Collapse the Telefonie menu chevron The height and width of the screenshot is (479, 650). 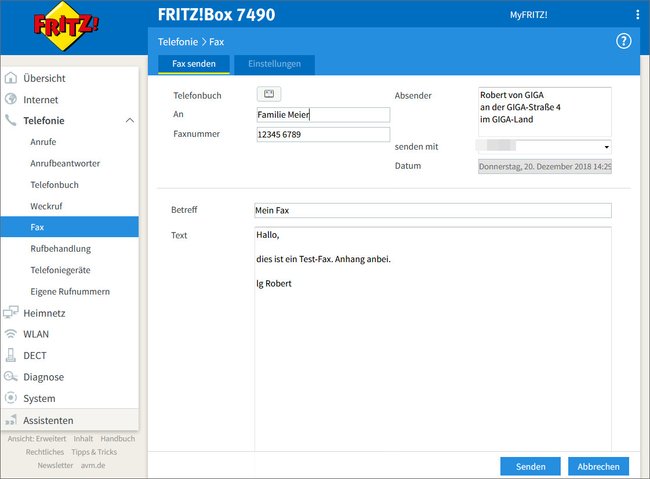click(x=130, y=120)
